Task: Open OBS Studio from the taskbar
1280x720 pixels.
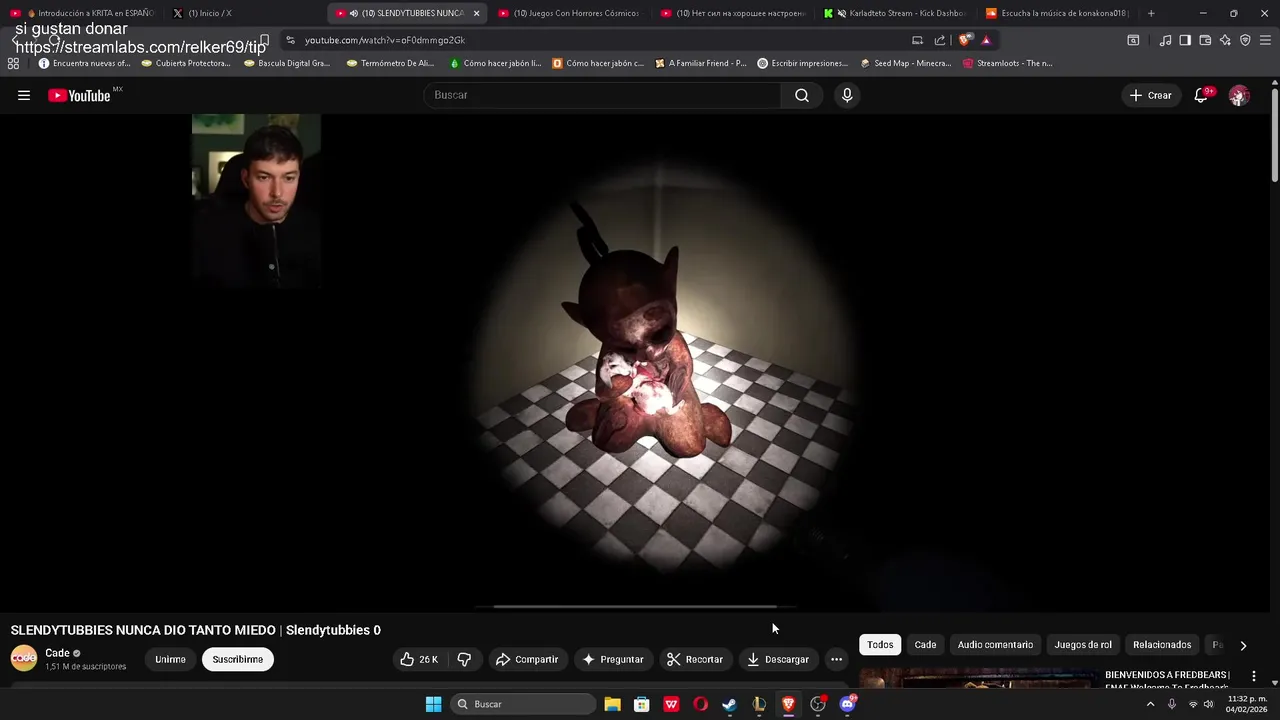Action: coord(818,704)
